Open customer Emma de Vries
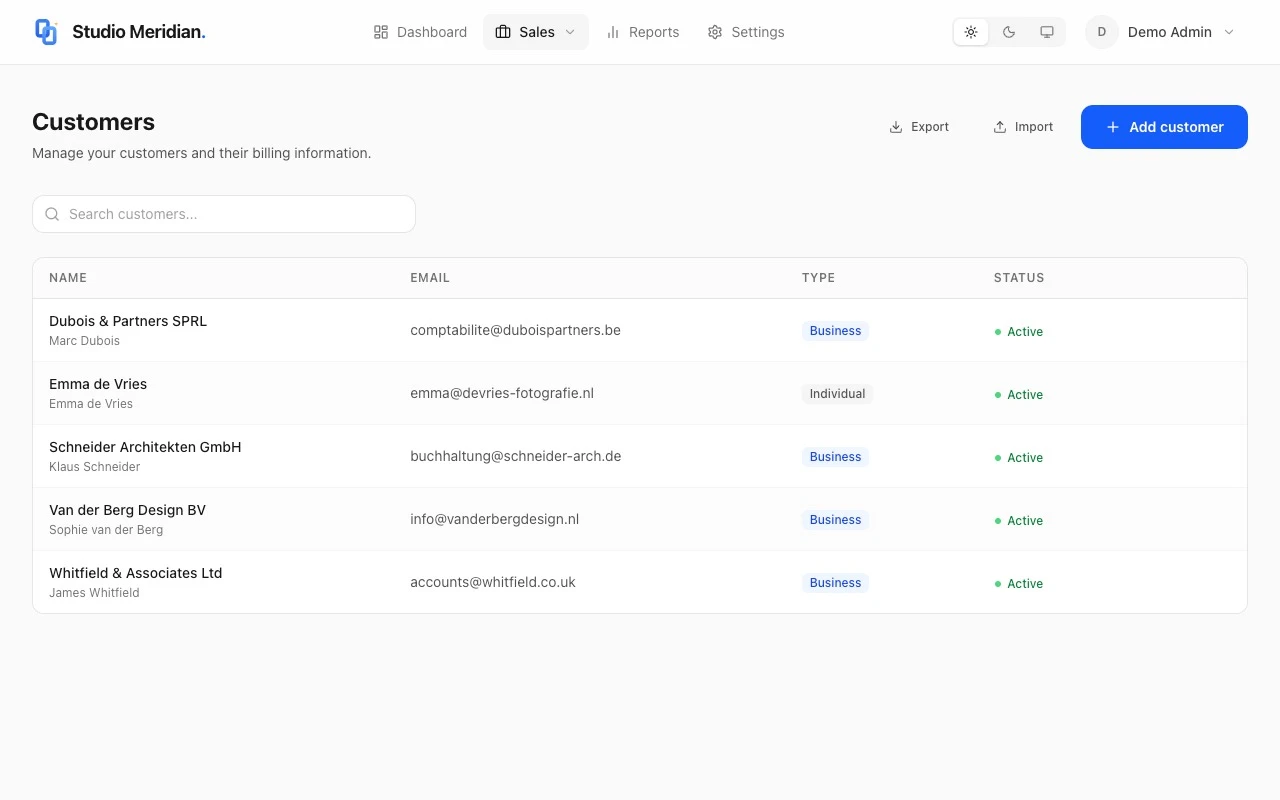The height and width of the screenshot is (800, 1280). [98, 384]
